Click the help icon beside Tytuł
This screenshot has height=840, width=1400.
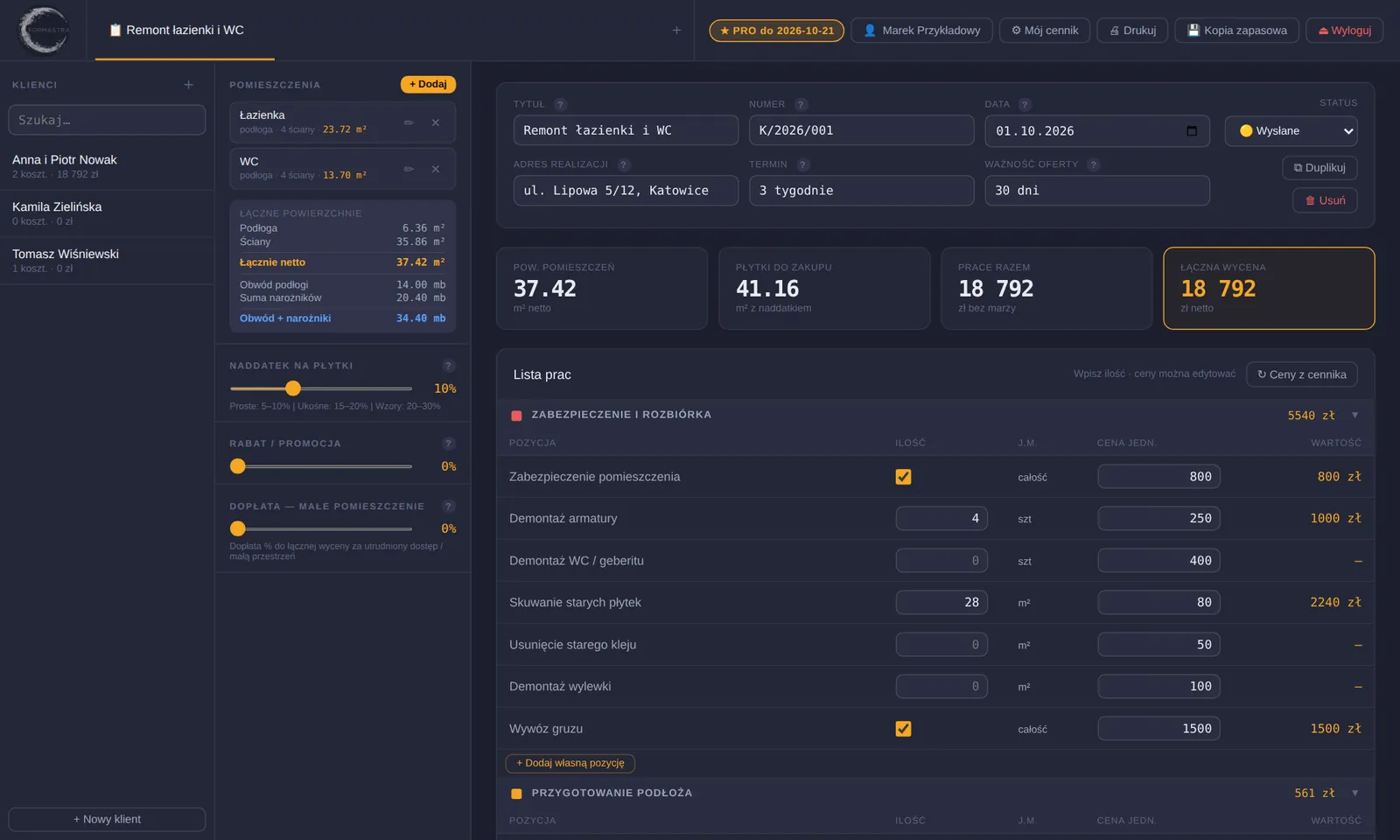tap(560, 104)
